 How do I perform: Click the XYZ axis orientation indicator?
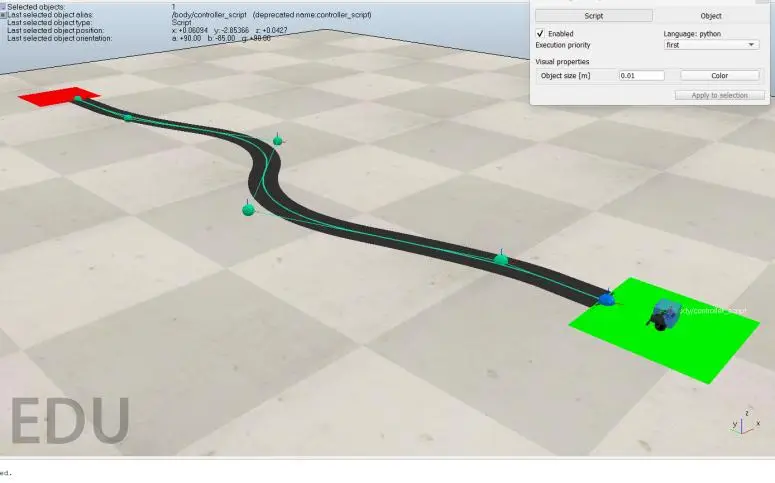point(745,423)
